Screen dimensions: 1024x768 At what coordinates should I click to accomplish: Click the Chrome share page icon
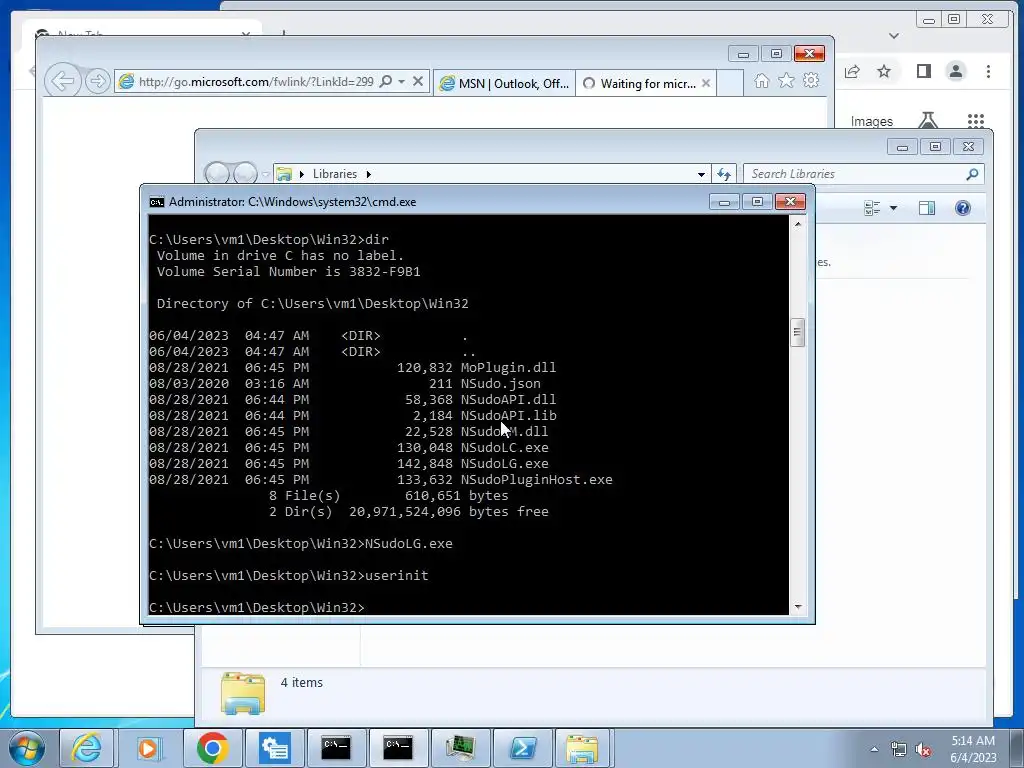click(x=852, y=71)
